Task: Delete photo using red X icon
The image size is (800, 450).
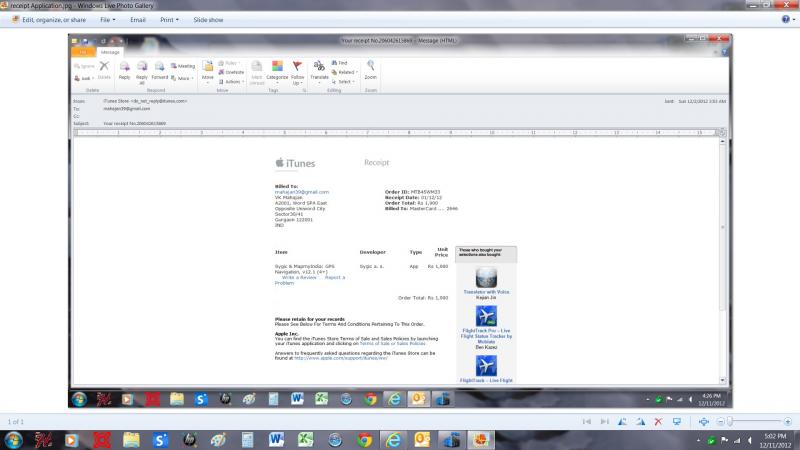Action: (x=658, y=421)
